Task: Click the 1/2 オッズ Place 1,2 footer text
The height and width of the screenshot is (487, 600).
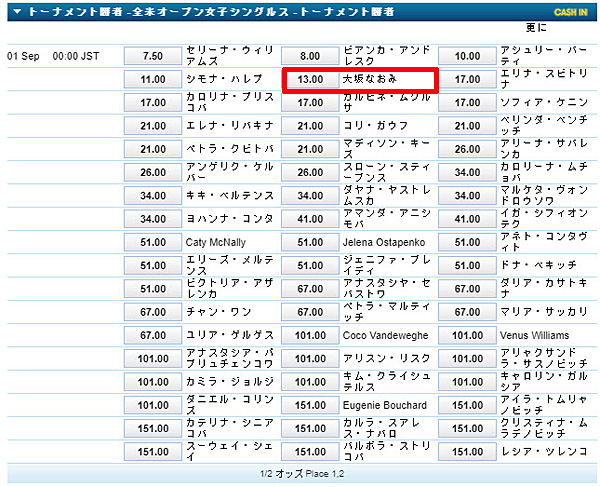Action: click(302, 474)
